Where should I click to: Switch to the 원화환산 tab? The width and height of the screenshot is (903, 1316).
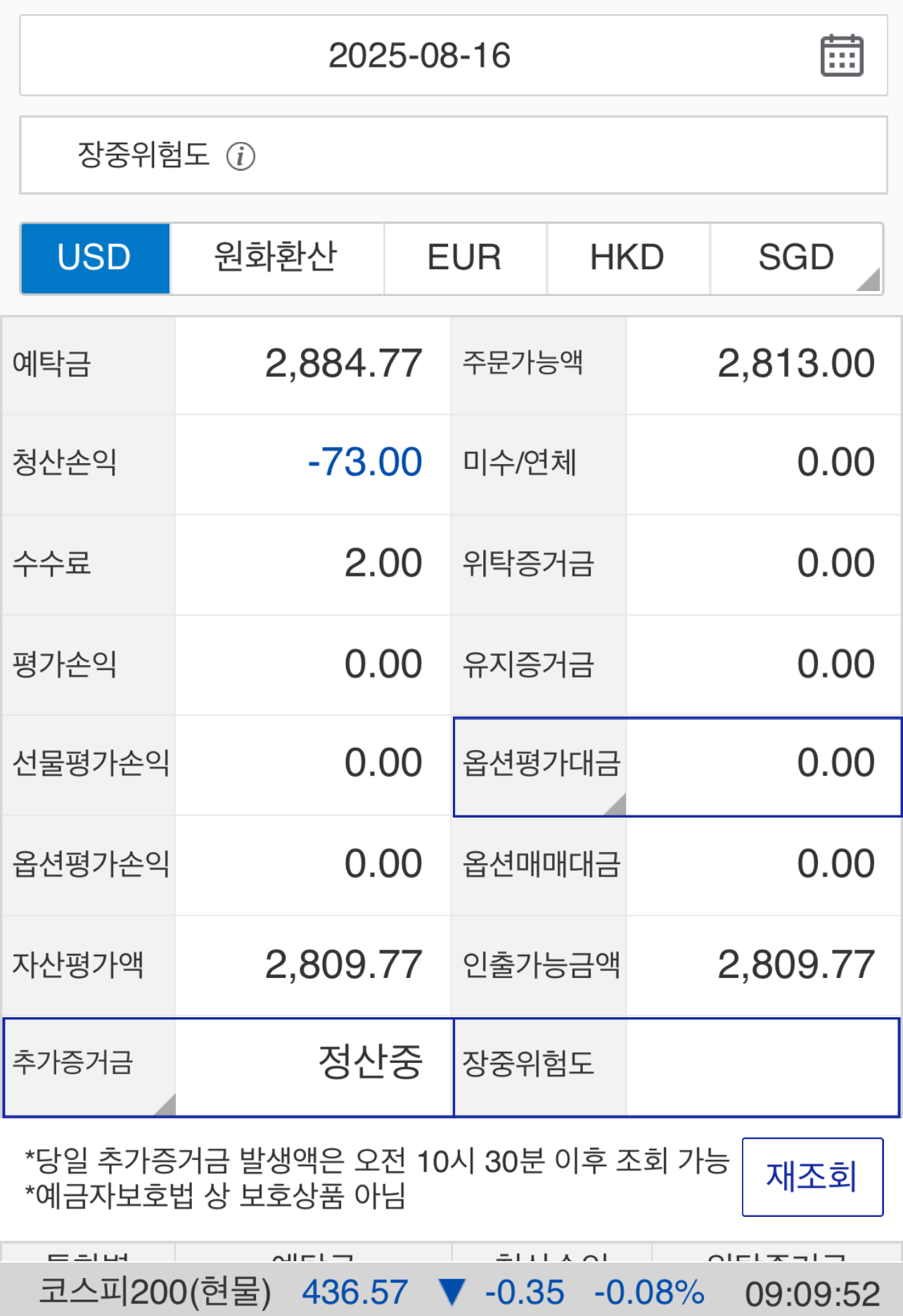[276, 257]
